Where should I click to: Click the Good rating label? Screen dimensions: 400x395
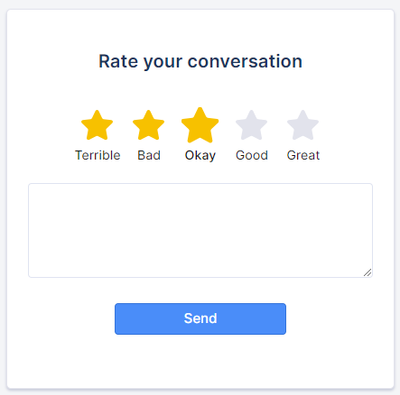click(252, 155)
